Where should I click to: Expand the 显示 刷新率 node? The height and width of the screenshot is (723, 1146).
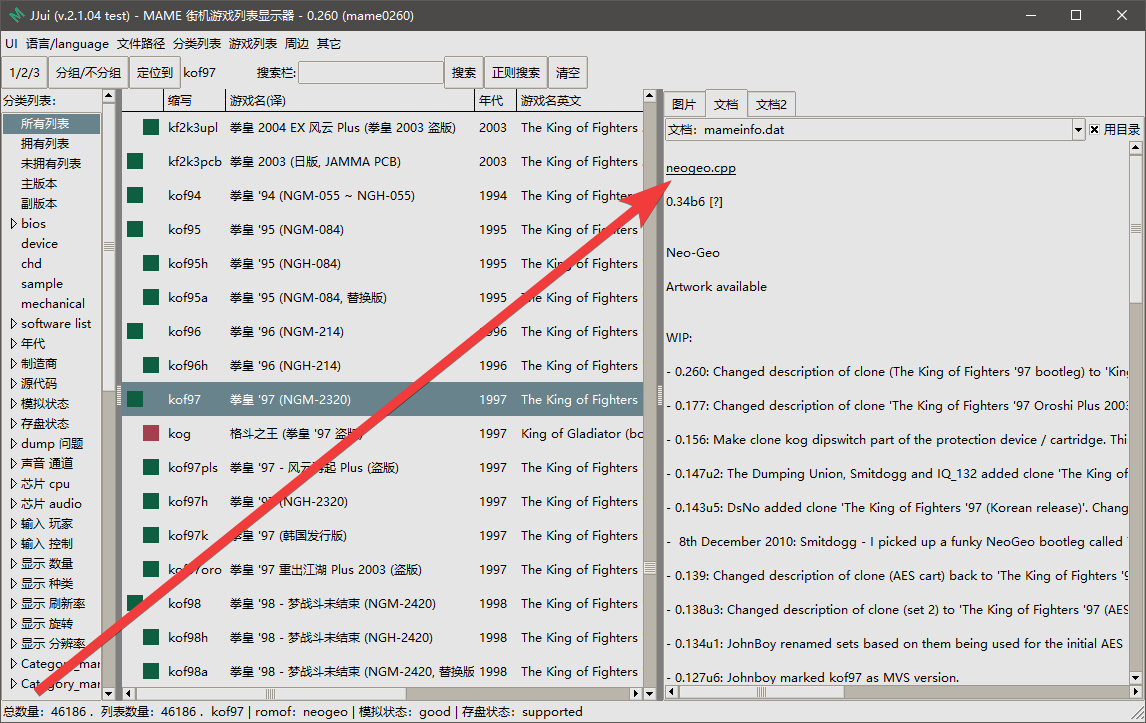13,603
